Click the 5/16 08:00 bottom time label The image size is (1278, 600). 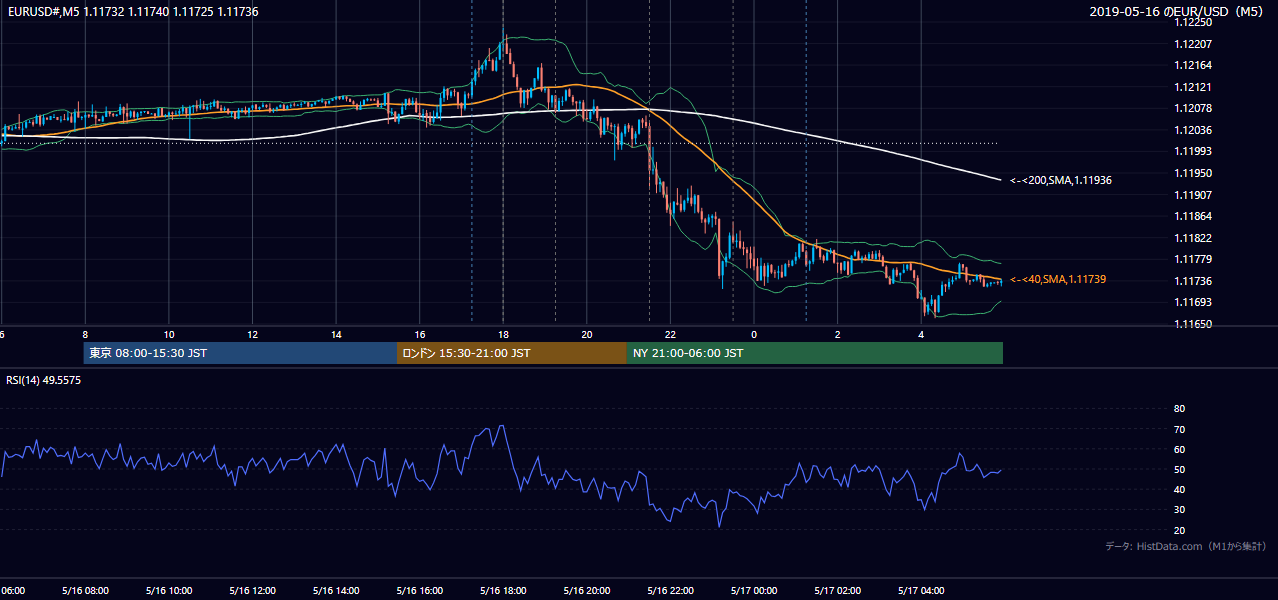[85, 591]
